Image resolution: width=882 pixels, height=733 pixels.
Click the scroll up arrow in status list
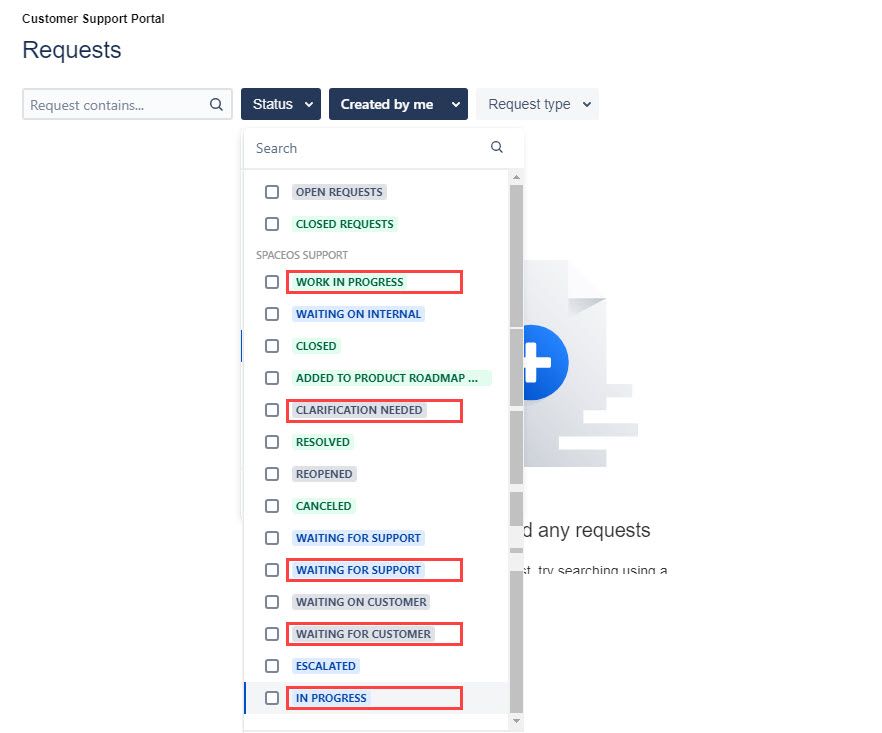[516, 177]
